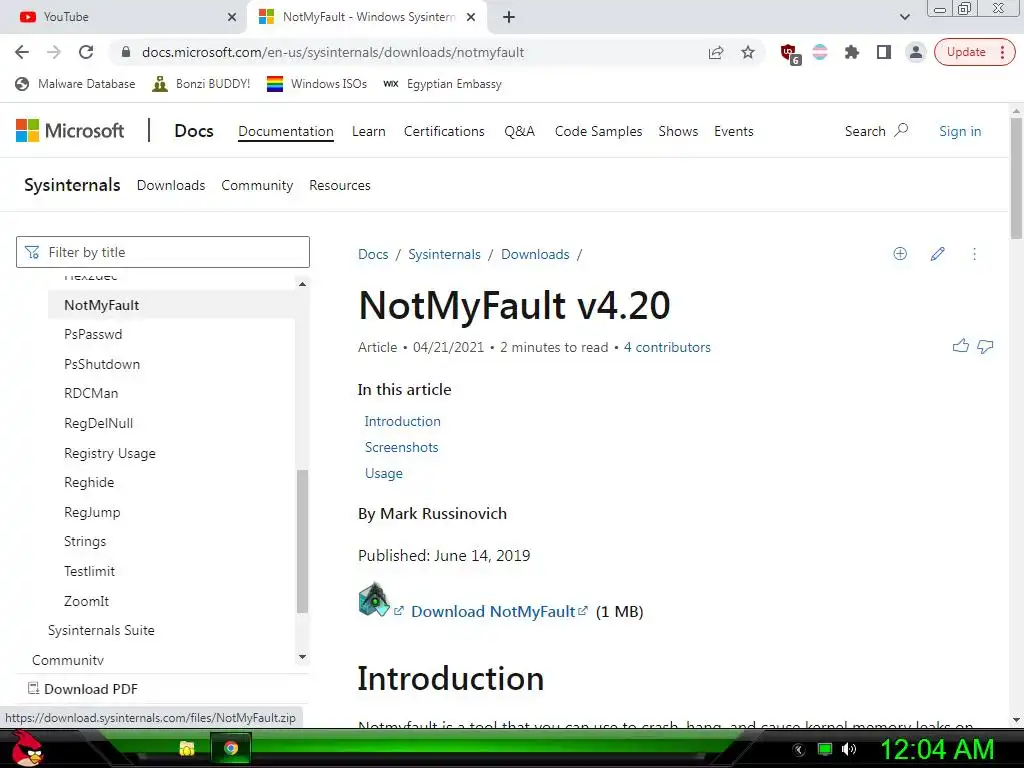Open Sysinternals Suite sidebar entry

[101, 631]
